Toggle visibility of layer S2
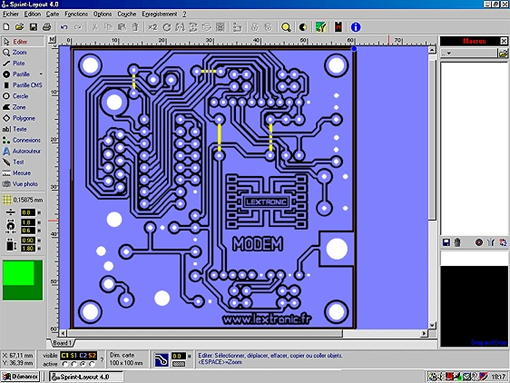This screenshot has width=510, height=383. [92, 356]
